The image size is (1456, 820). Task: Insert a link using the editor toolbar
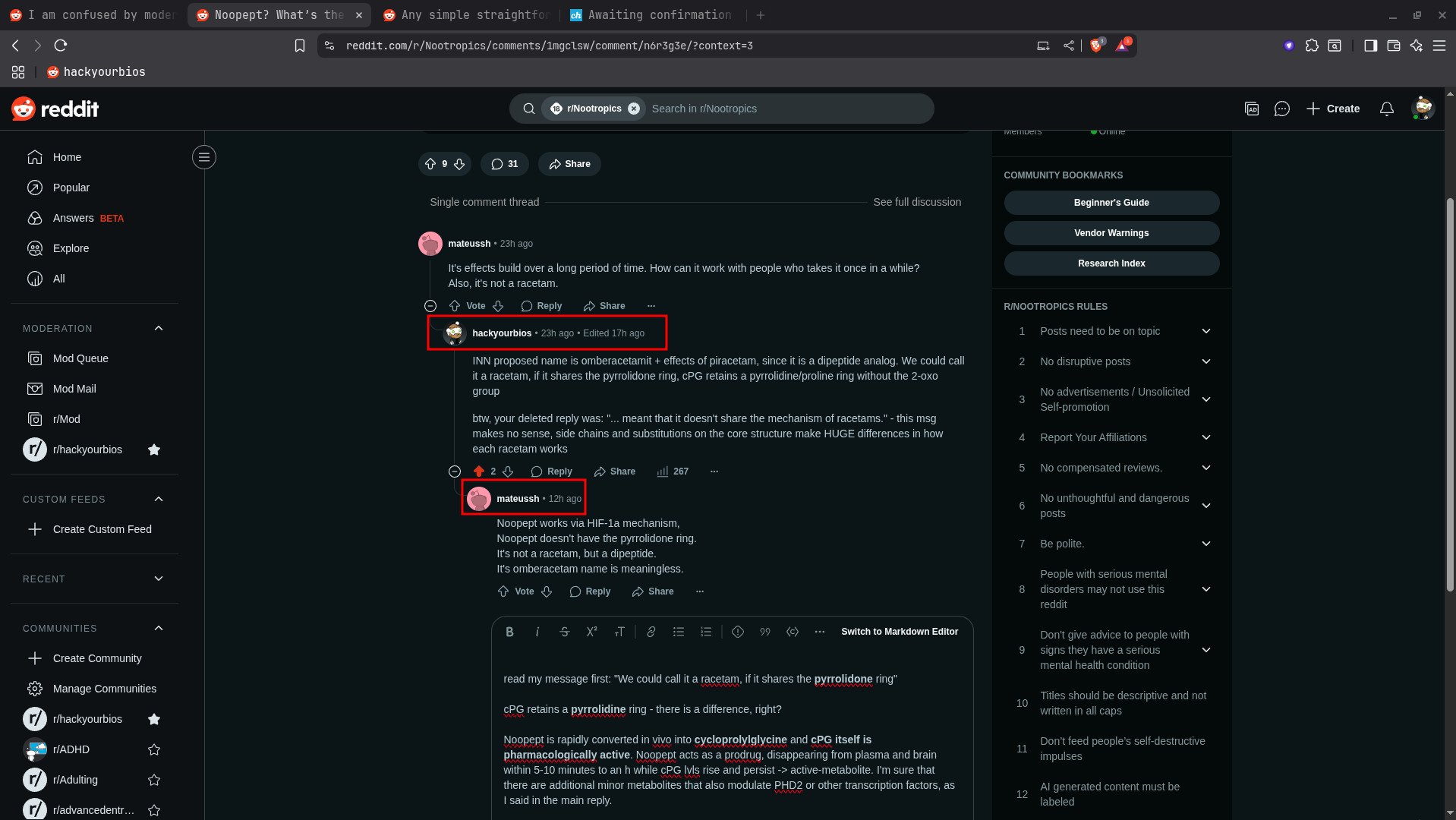point(651,632)
